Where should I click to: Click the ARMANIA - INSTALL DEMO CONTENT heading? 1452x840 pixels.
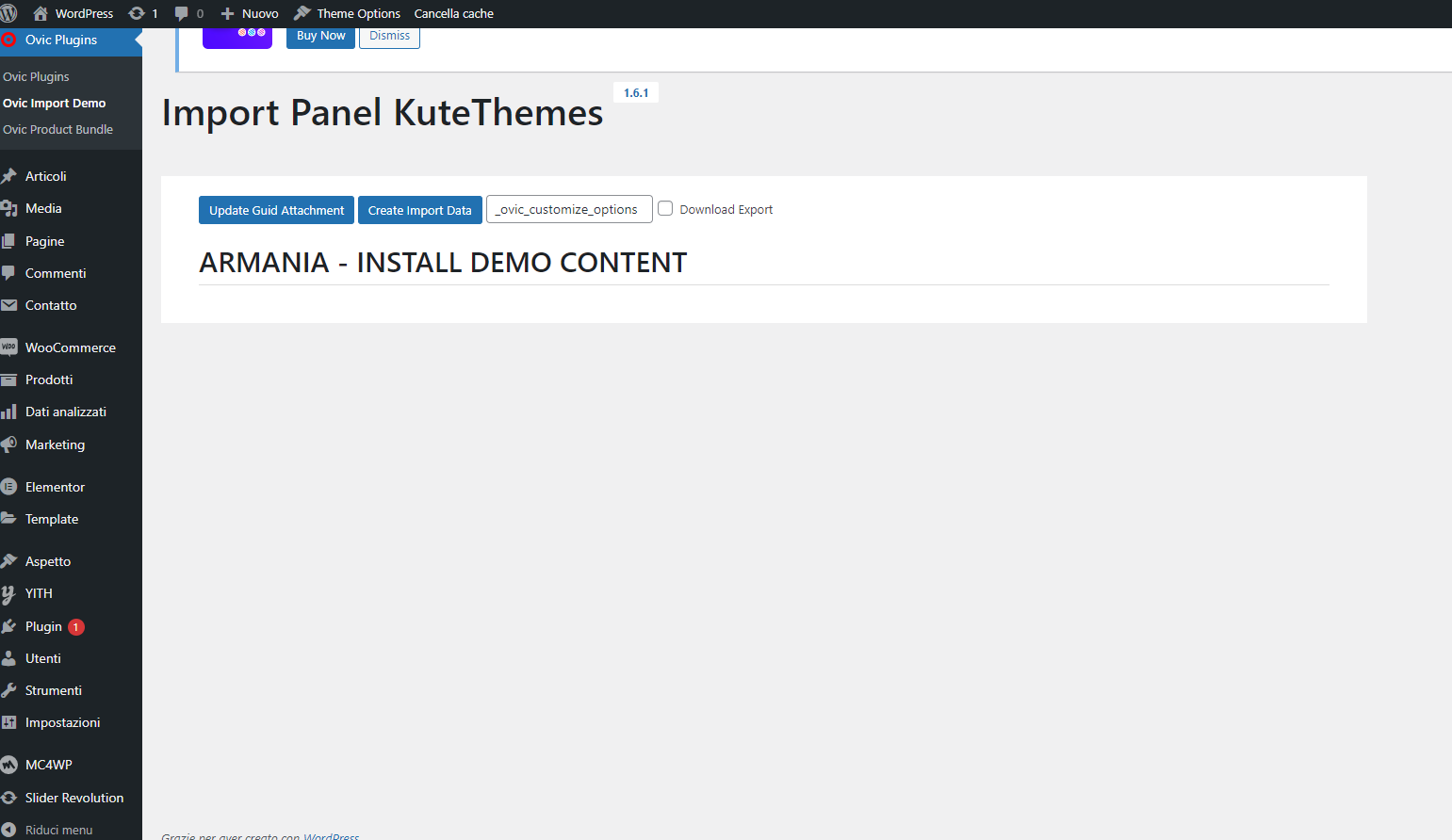click(443, 263)
